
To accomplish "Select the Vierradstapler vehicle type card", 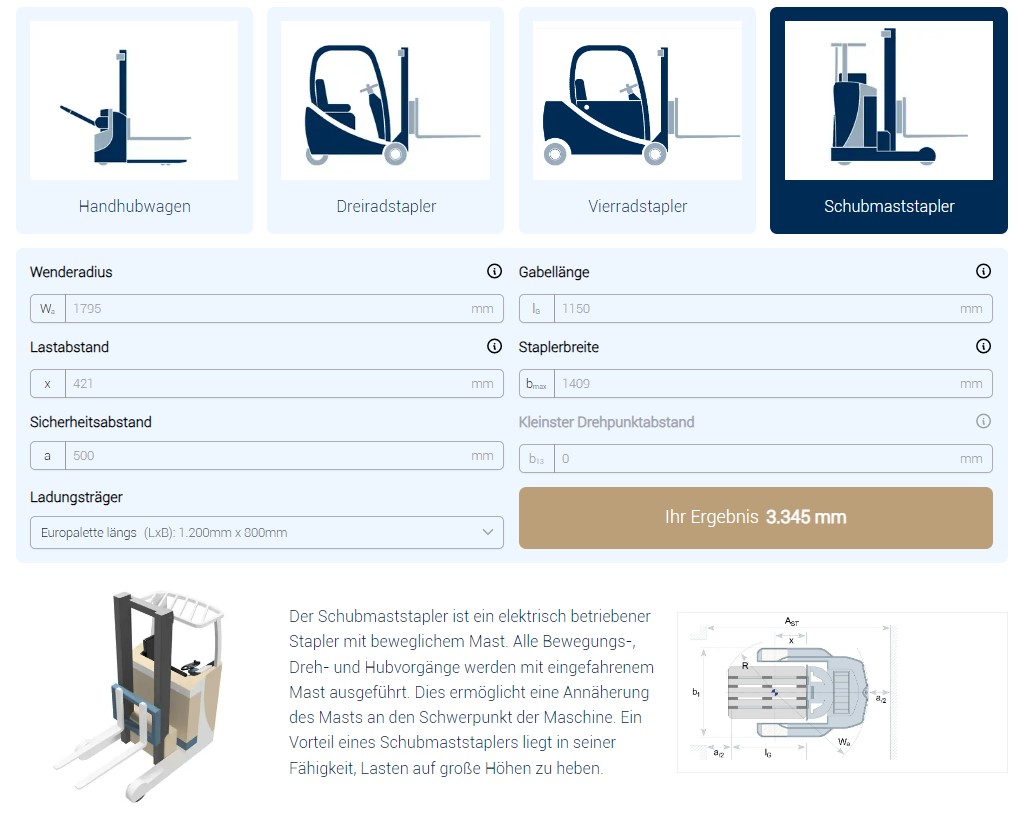I will coord(637,120).
